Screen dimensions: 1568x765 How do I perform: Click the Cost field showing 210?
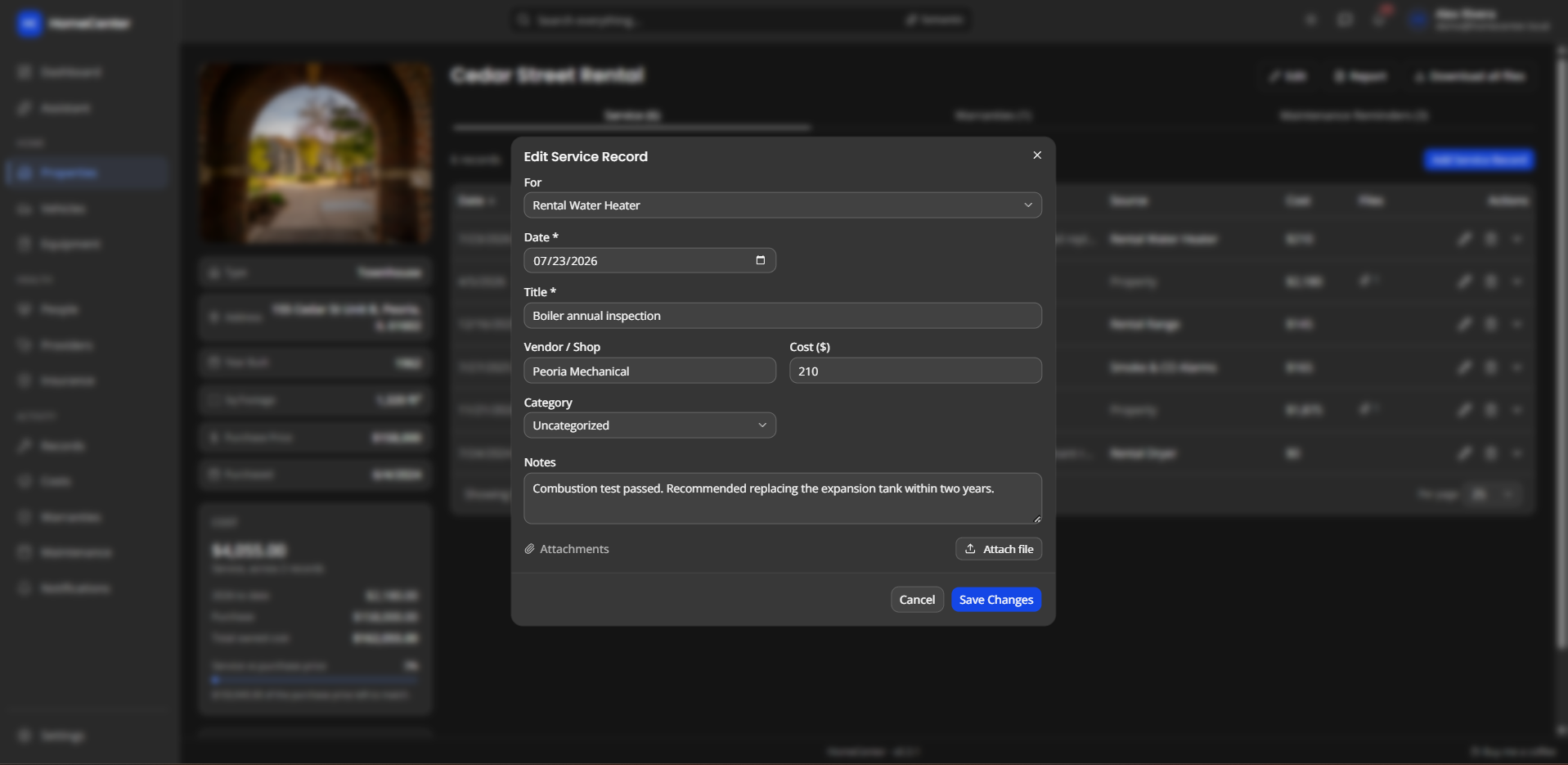tap(915, 371)
